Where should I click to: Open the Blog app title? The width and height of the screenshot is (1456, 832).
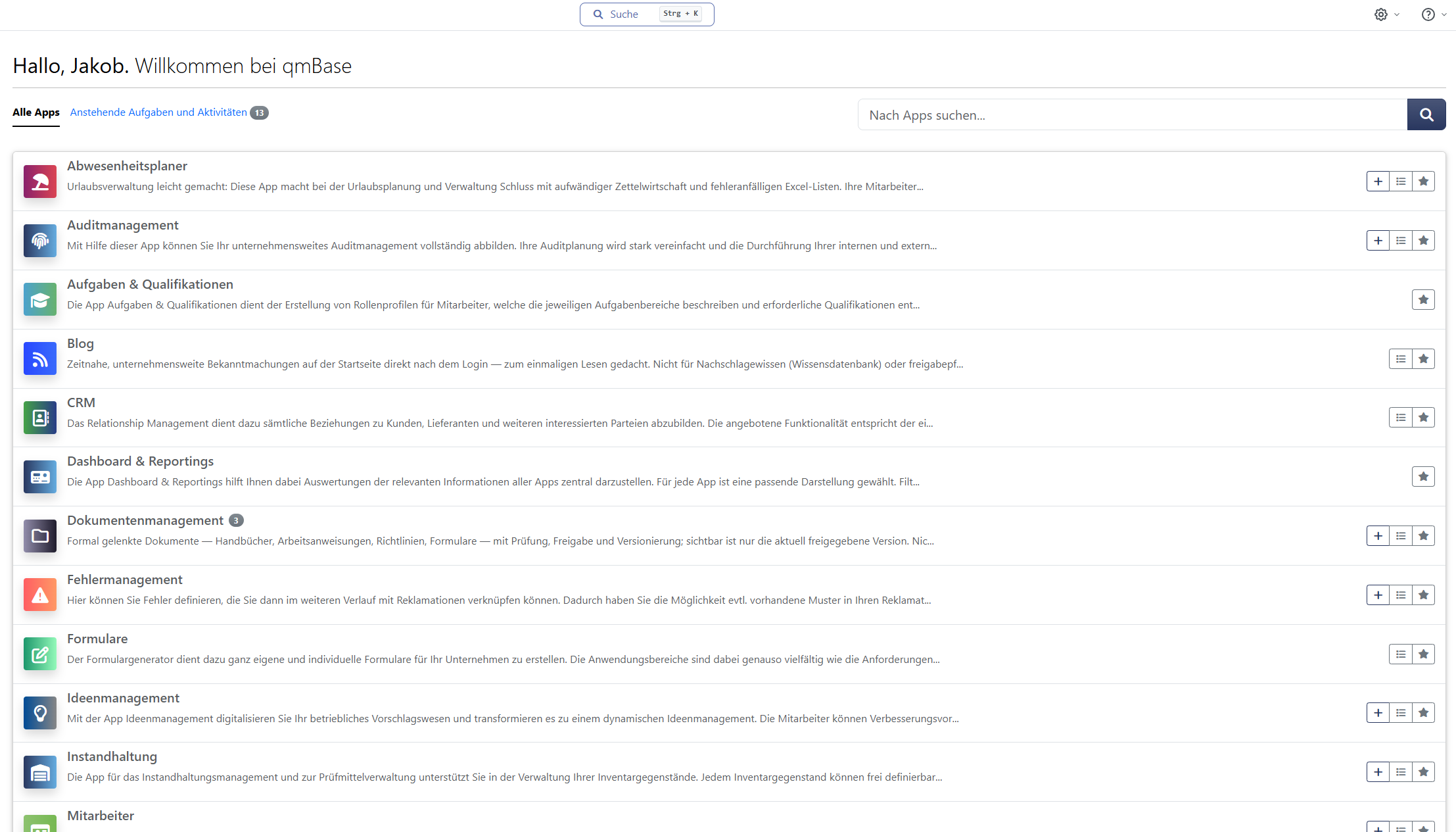pos(80,344)
